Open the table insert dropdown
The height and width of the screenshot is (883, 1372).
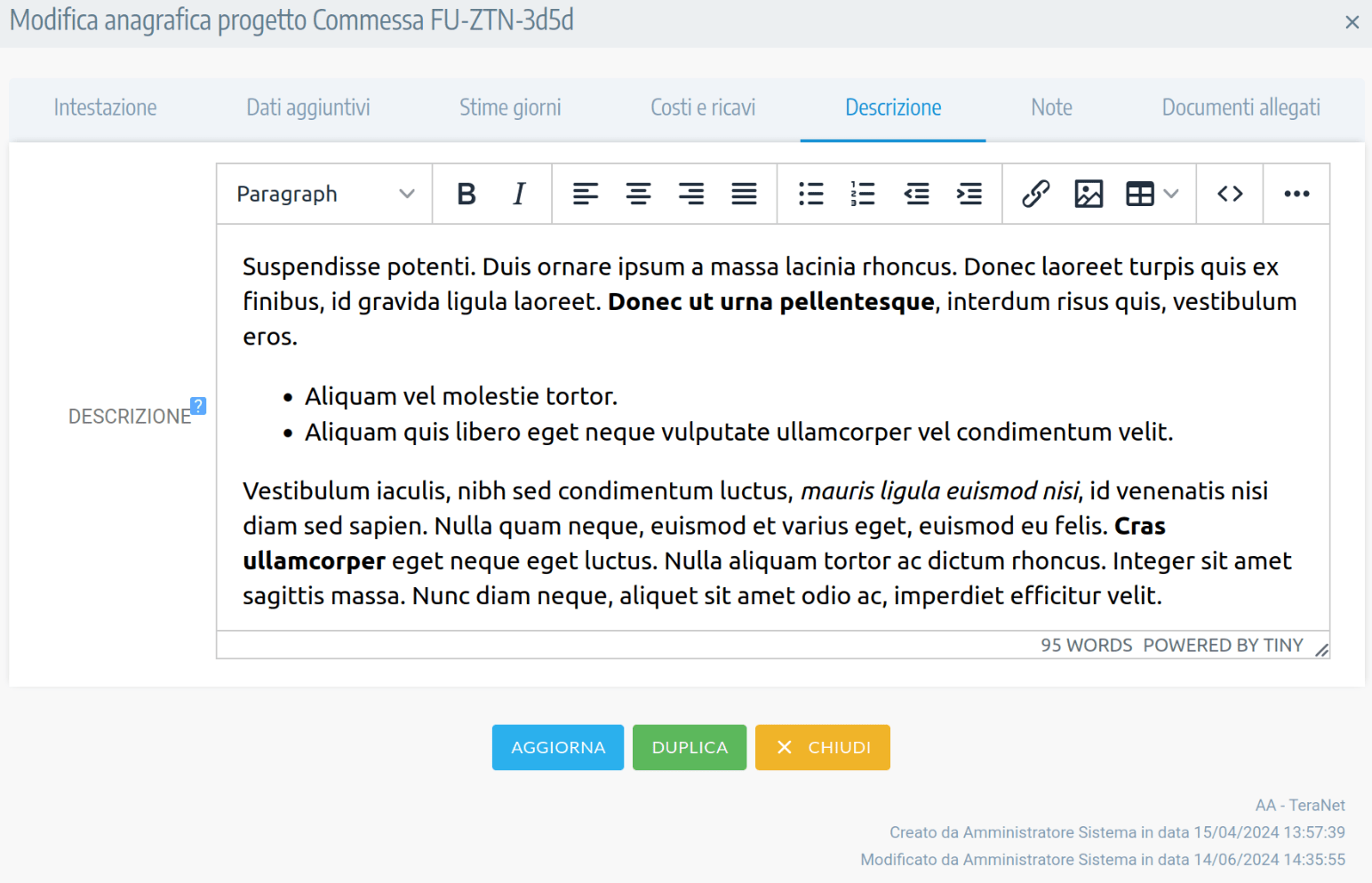[1152, 194]
